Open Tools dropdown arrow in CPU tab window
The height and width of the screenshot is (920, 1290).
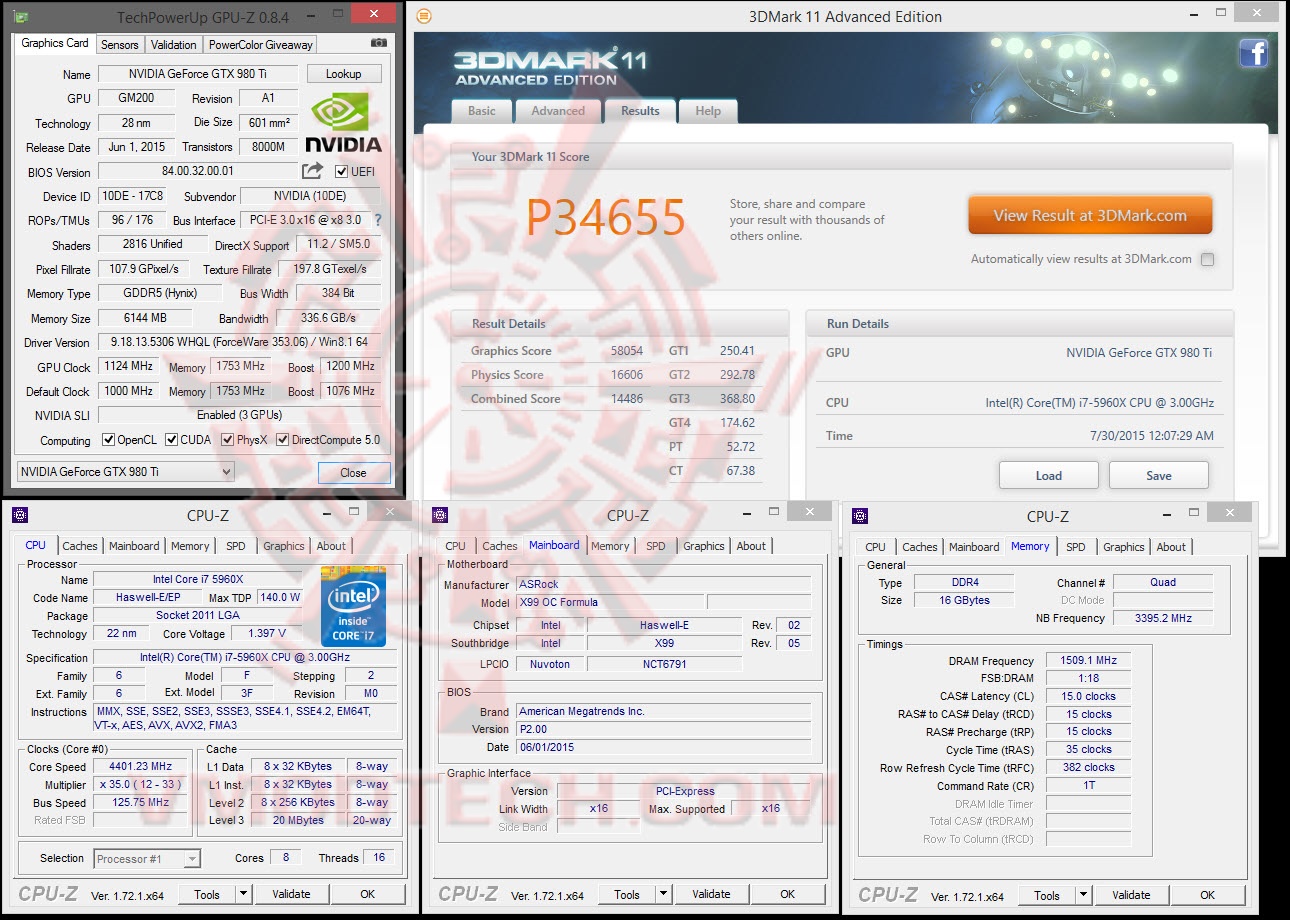pos(244,894)
